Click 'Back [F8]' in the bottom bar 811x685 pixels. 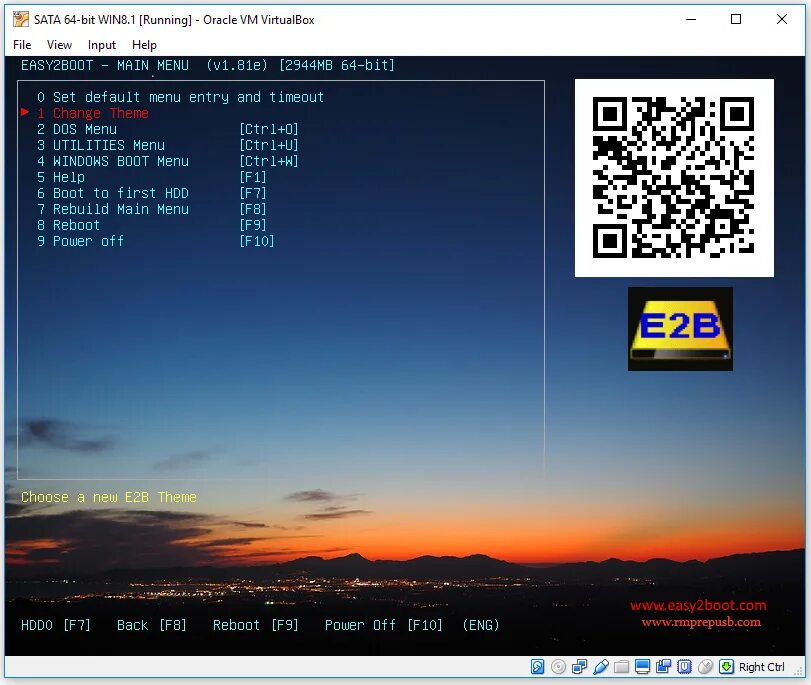pyautogui.click(x=152, y=626)
